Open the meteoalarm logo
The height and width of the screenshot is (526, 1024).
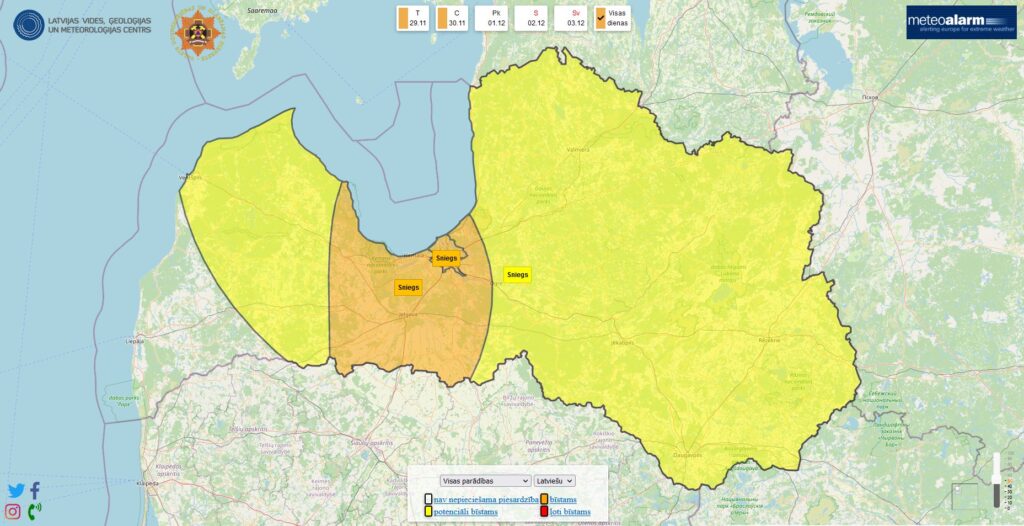960,22
